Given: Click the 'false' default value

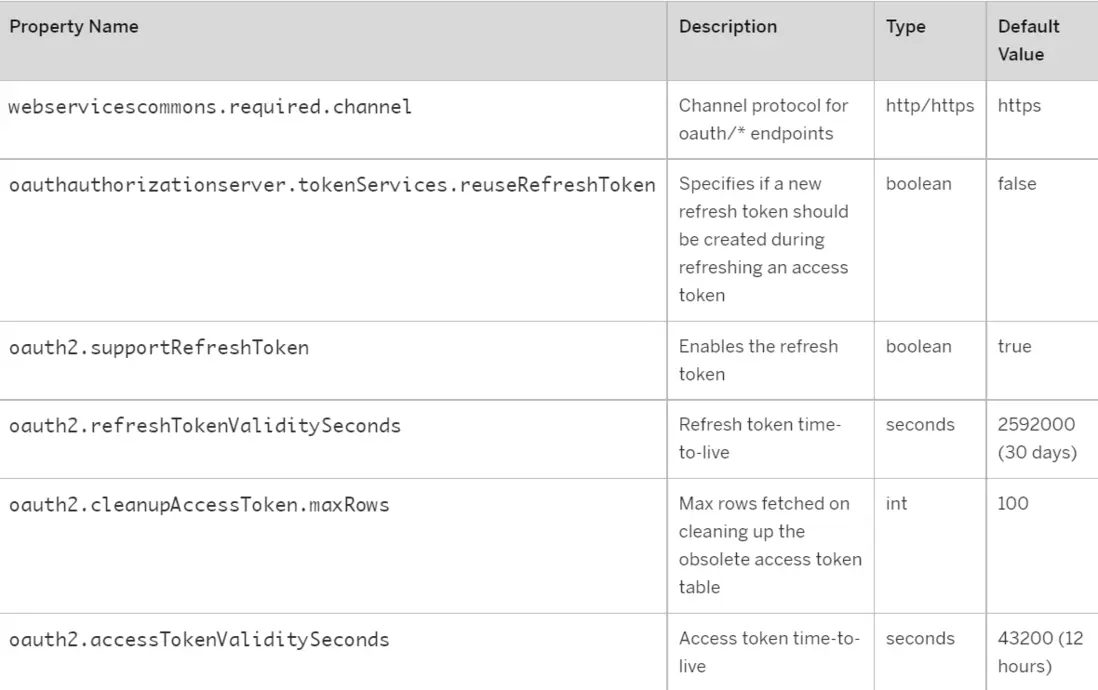Looking at the screenshot, I should pyautogui.click(x=1017, y=184).
